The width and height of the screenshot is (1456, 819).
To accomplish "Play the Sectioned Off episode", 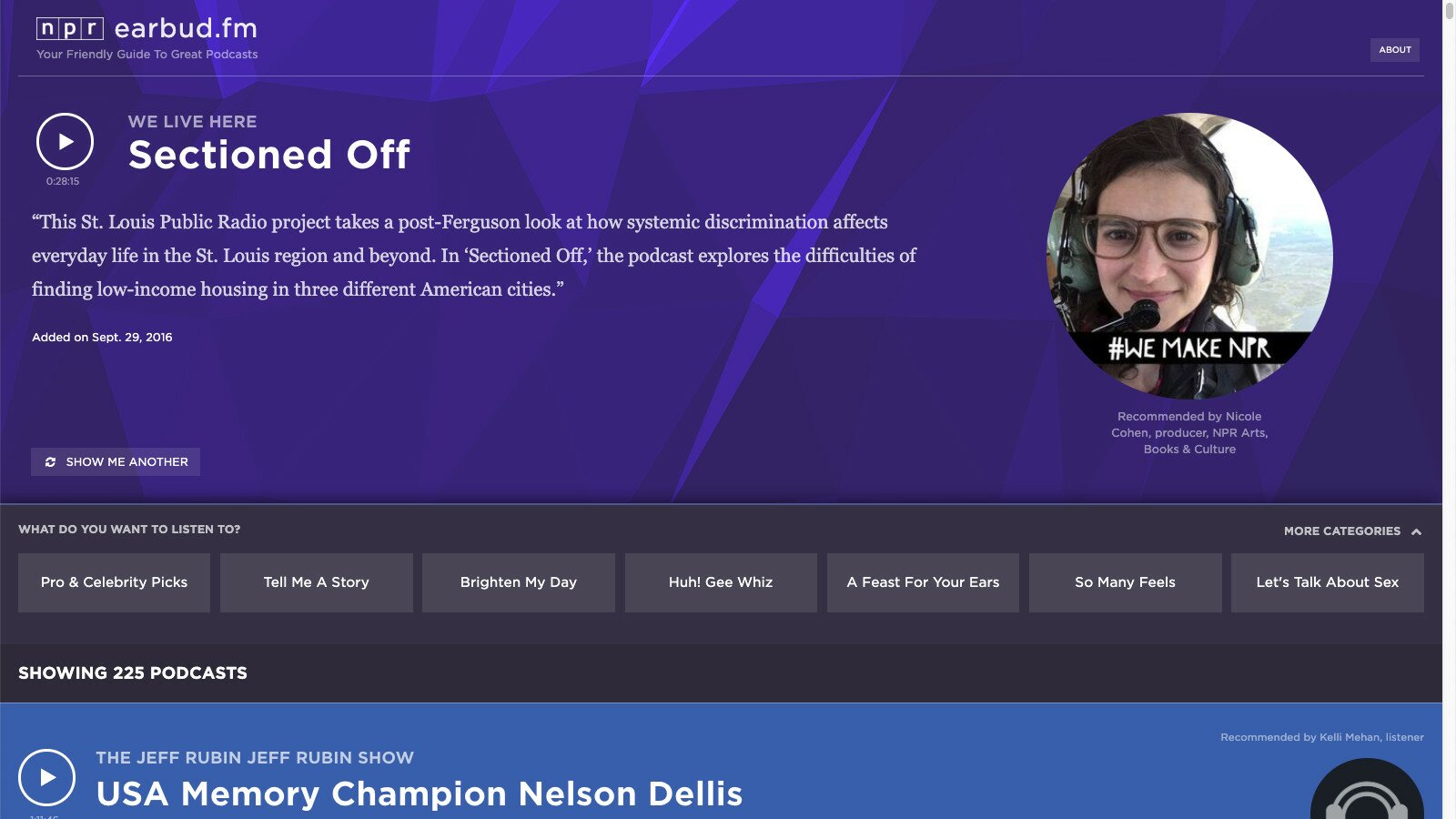I will 65,141.
